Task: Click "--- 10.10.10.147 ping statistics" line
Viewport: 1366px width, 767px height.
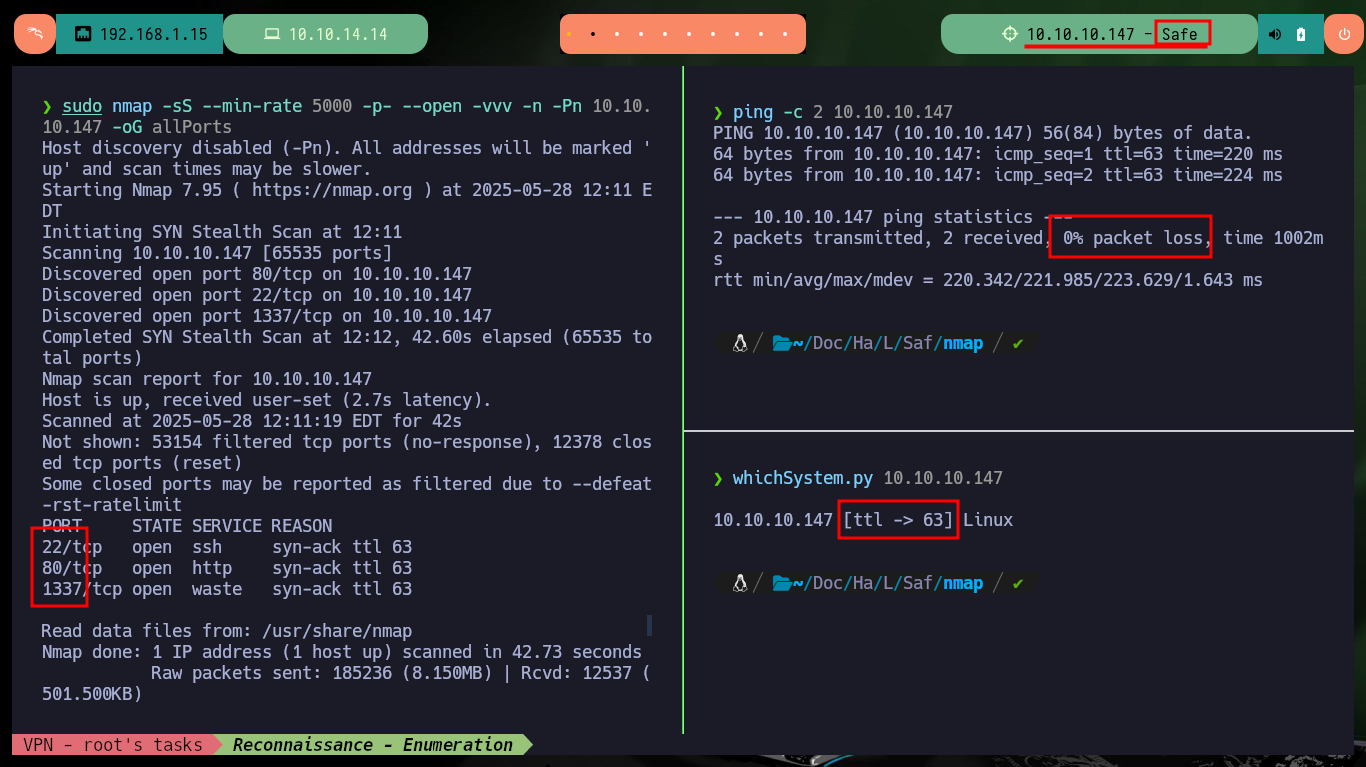Action: [x=893, y=217]
